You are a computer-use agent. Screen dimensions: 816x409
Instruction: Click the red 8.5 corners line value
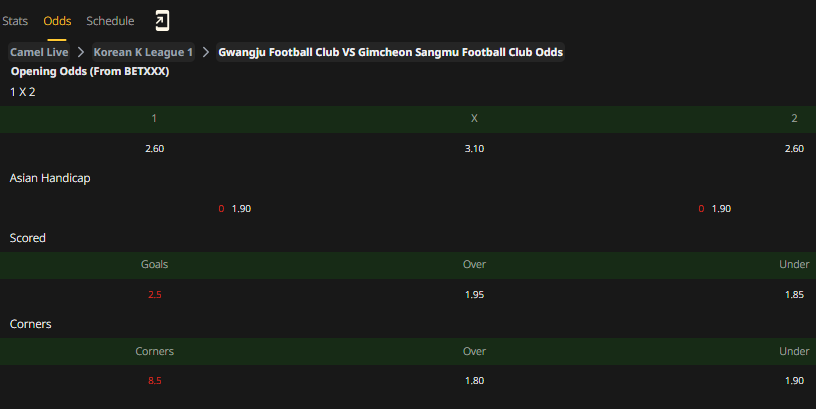[x=155, y=381]
